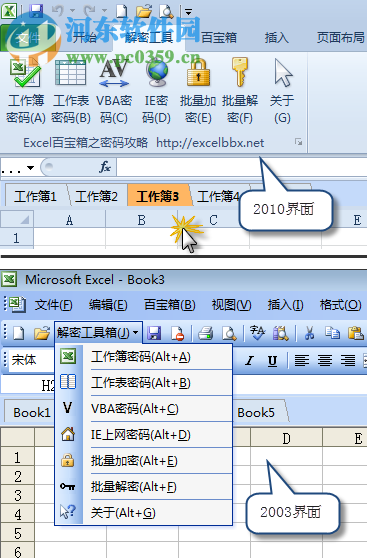Click Paste clipboard icon in 2003 toolbar
Screen dimensions: 367x558
(356, 333)
